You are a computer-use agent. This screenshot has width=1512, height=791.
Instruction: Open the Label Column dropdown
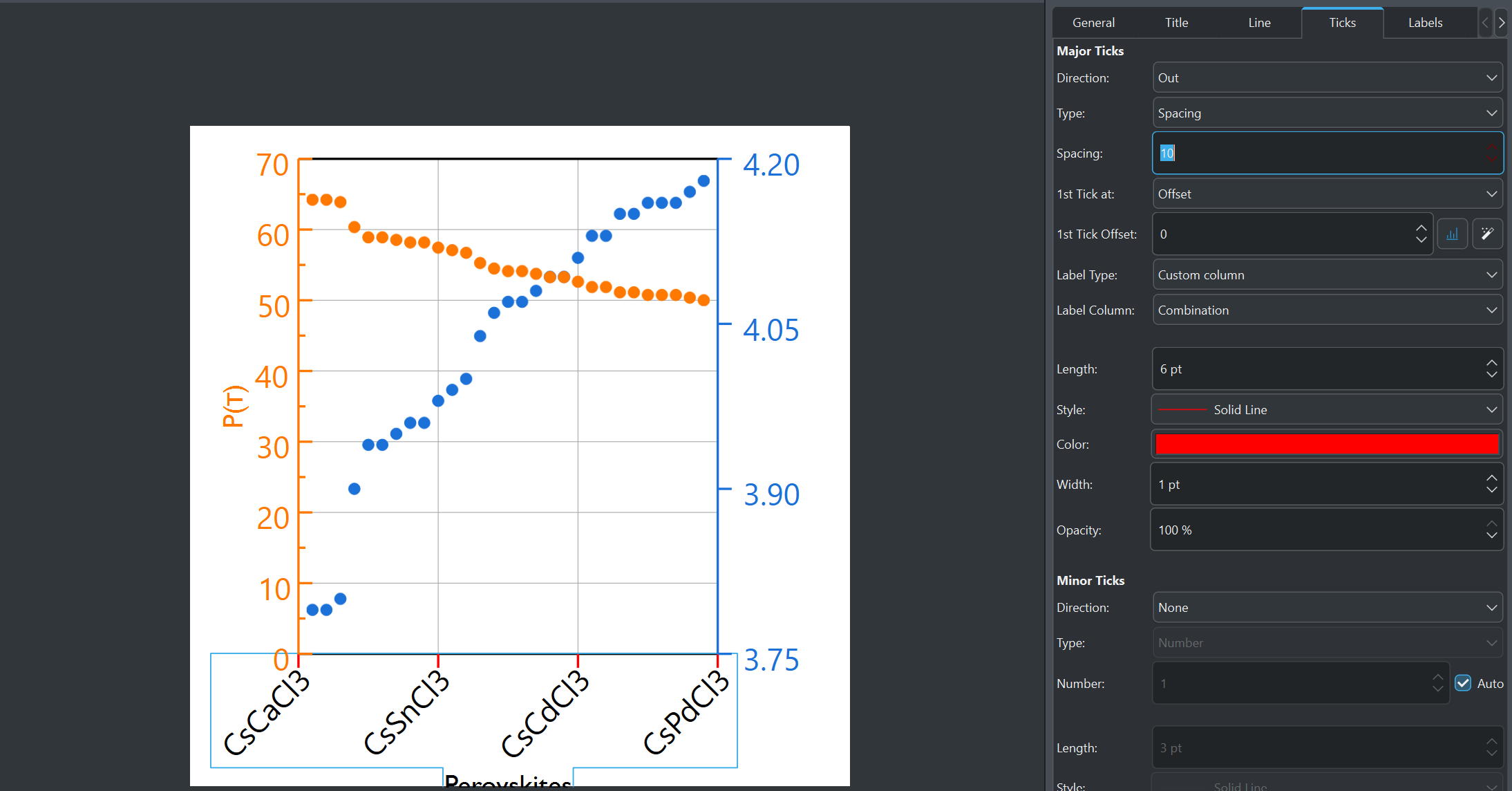point(1327,310)
